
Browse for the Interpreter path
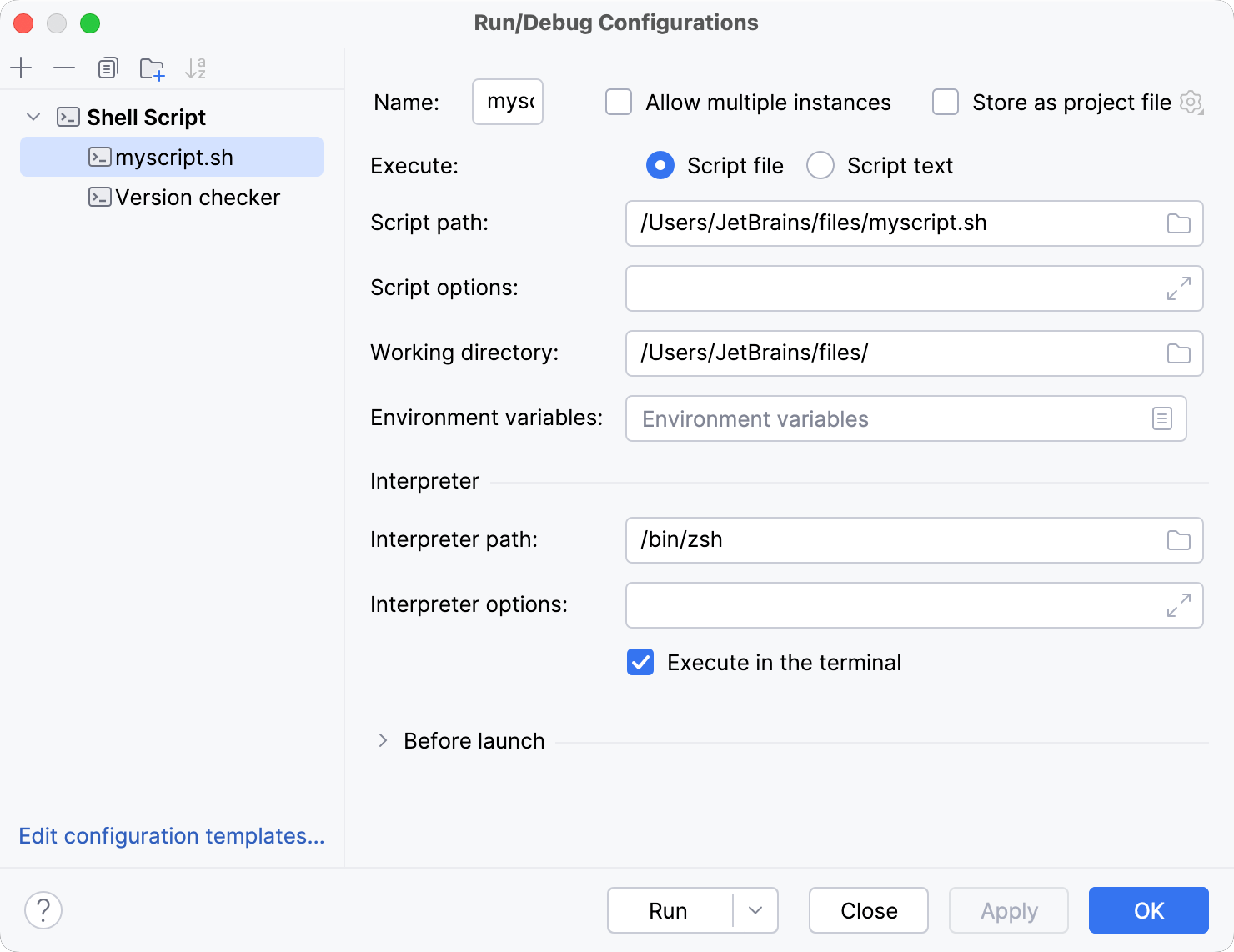pyautogui.click(x=1179, y=540)
